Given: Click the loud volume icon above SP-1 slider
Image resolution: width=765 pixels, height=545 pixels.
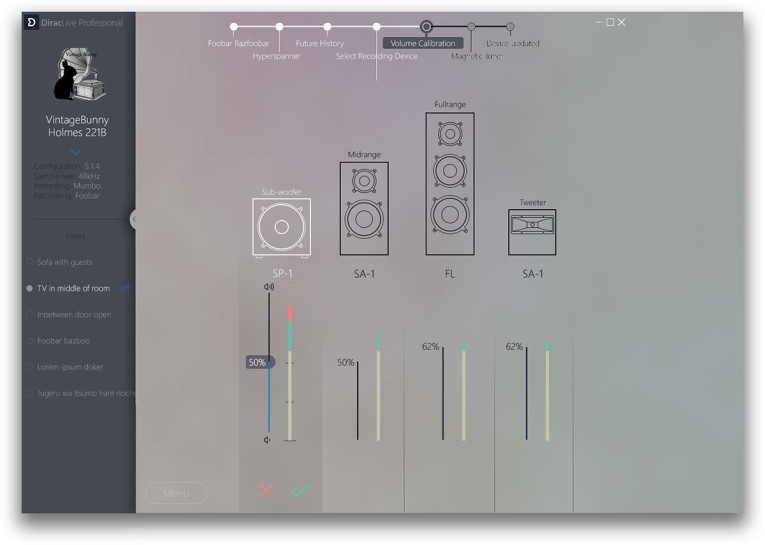Looking at the screenshot, I should point(268,287).
